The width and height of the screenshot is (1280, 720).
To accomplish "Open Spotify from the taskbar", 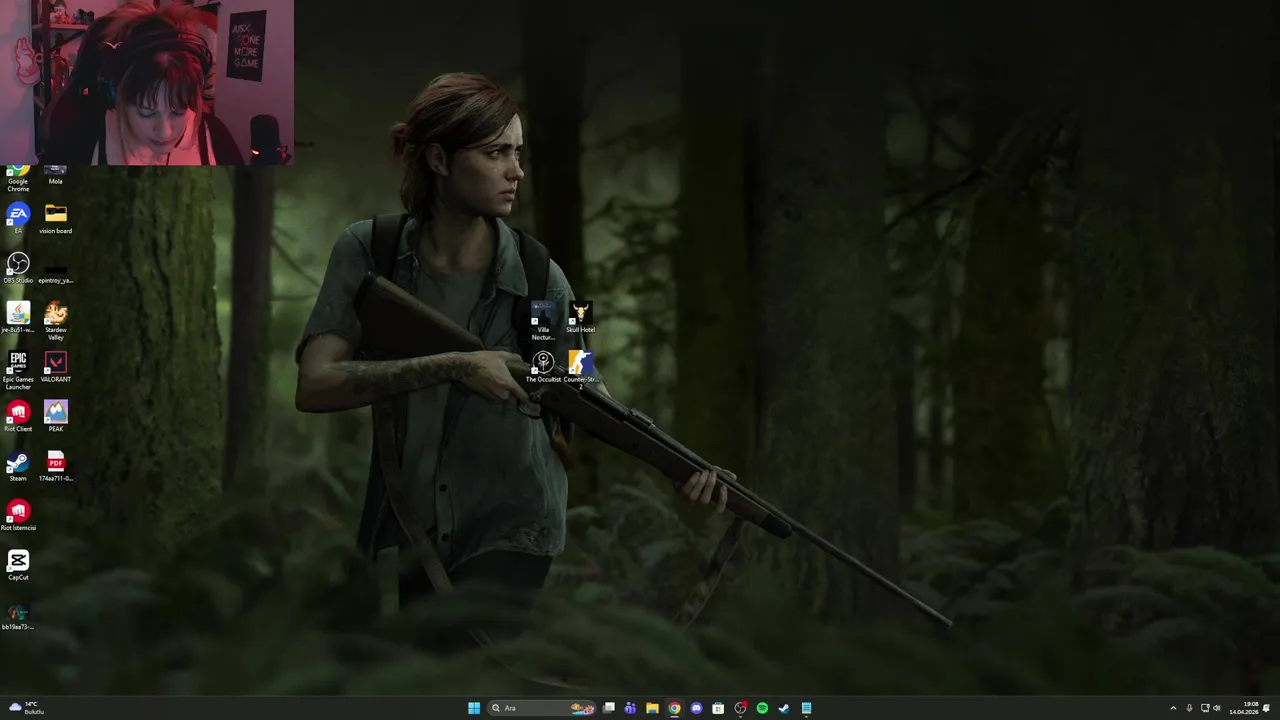I will tap(762, 708).
